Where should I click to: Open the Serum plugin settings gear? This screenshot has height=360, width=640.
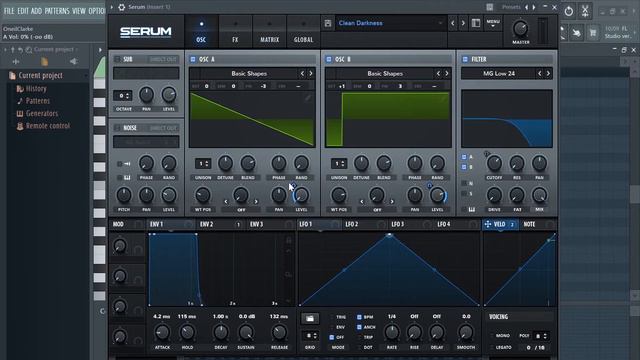tap(122, 7)
